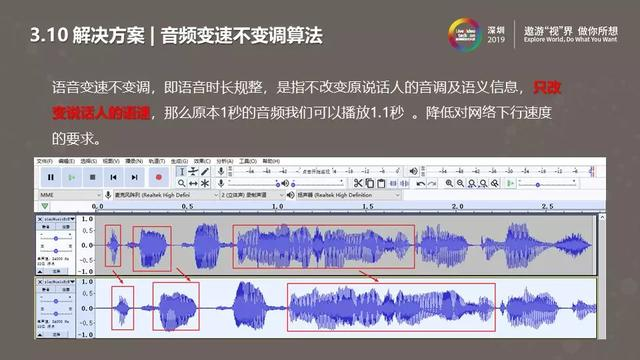Redo the last edit
640x360 pixels.
[432, 184]
